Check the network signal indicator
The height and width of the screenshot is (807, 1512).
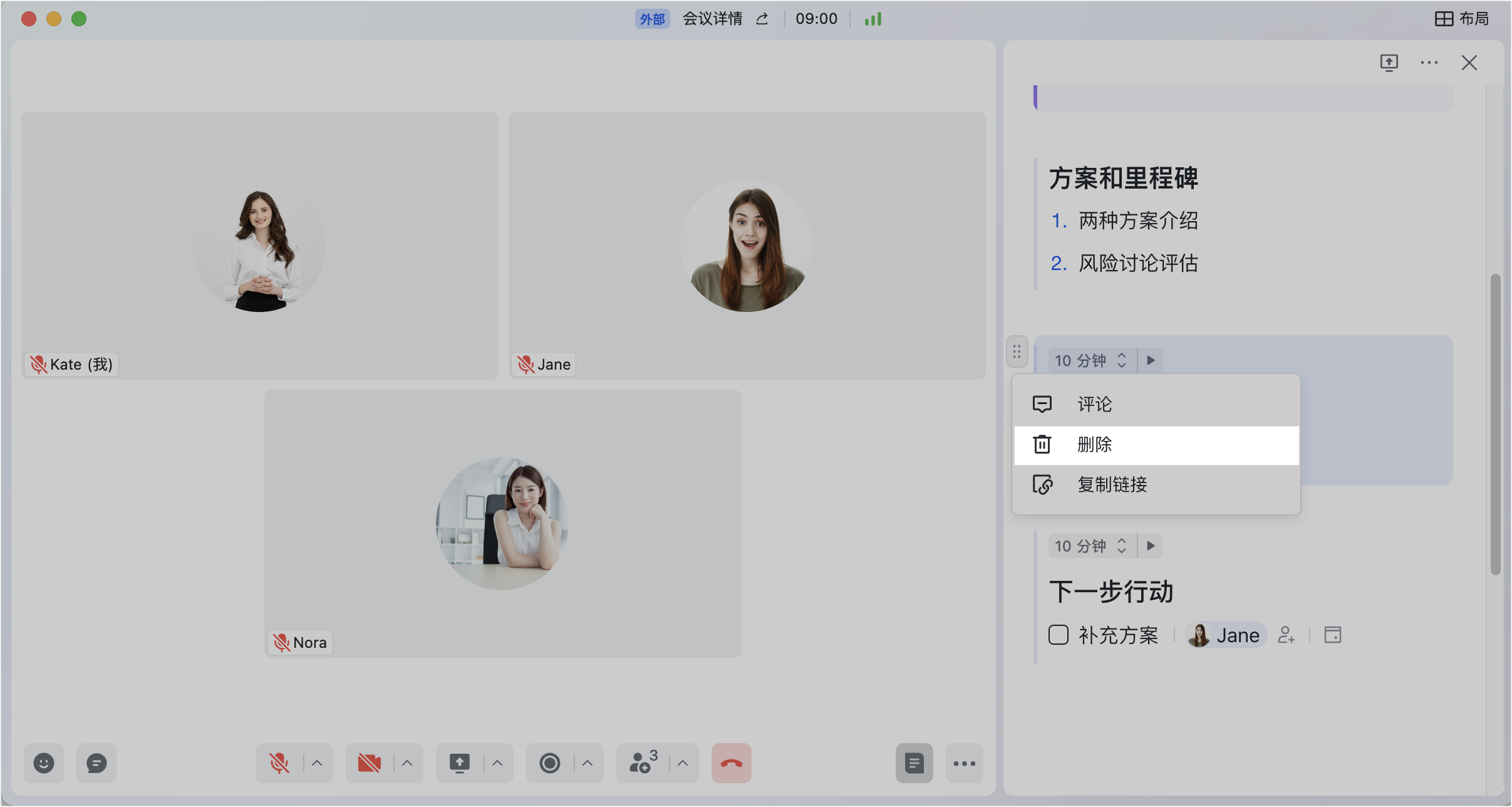(873, 19)
